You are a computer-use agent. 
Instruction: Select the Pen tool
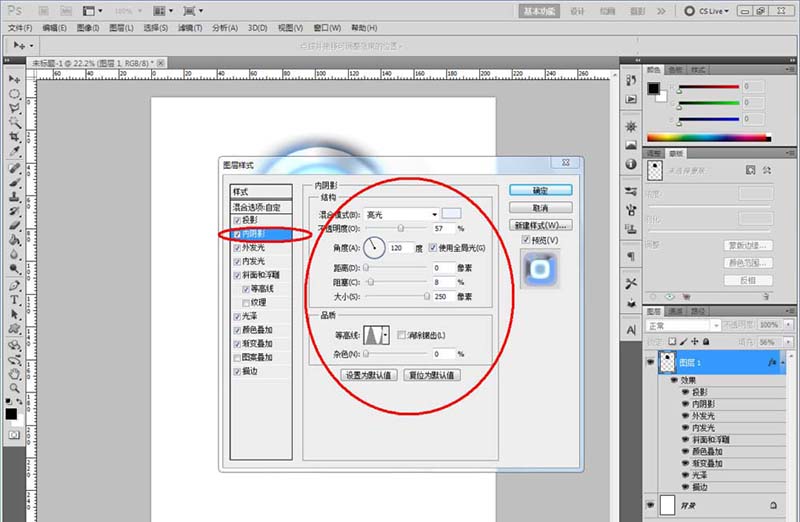click(x=14, y=285)
